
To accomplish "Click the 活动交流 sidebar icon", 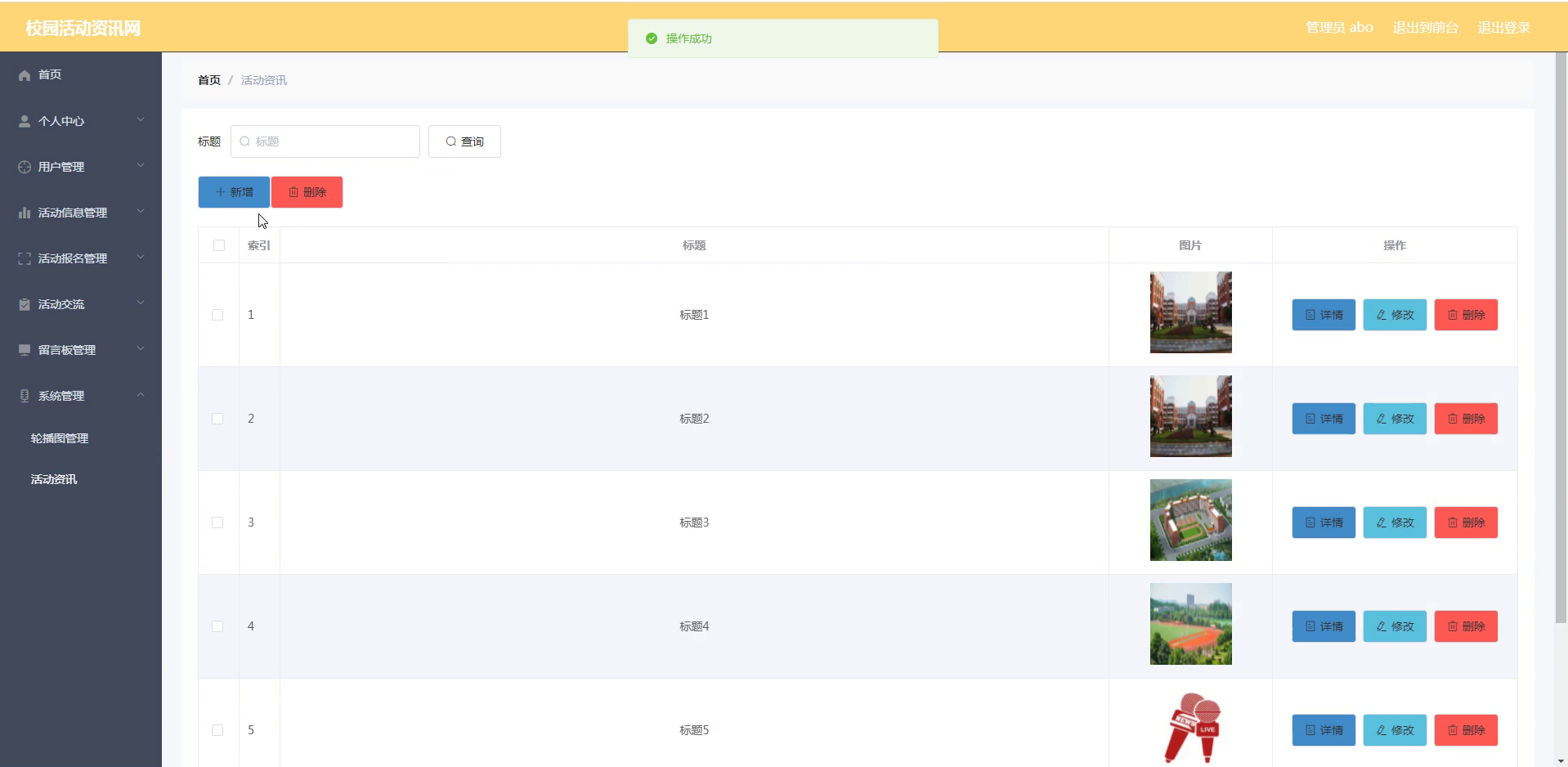I will click(25, 304).
